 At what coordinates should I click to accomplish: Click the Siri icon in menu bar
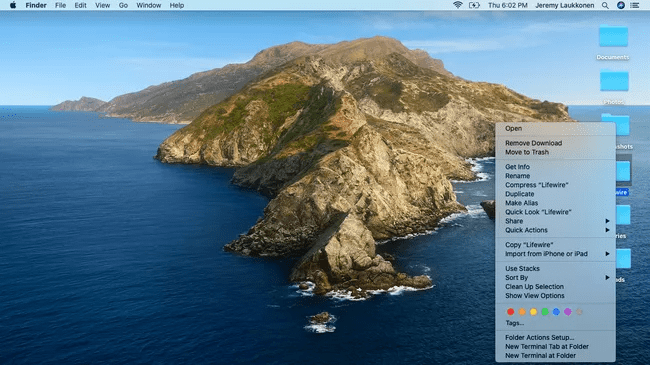click(621, 5)
